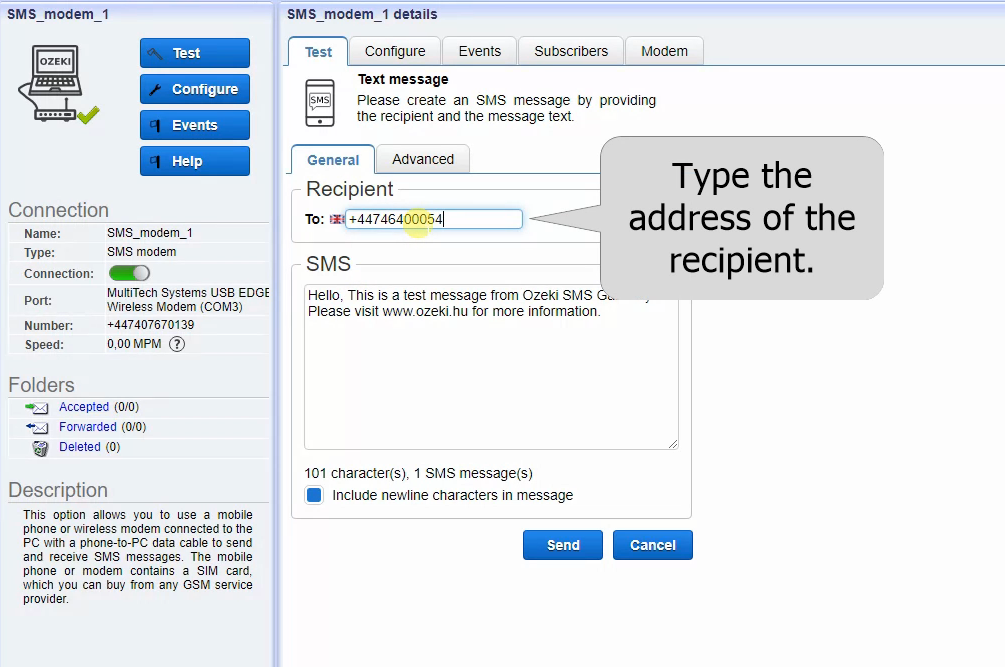Click the SMS phone icon beside Text message
The height and width of the screenshot is (667, 1005).
pos(319,100)
